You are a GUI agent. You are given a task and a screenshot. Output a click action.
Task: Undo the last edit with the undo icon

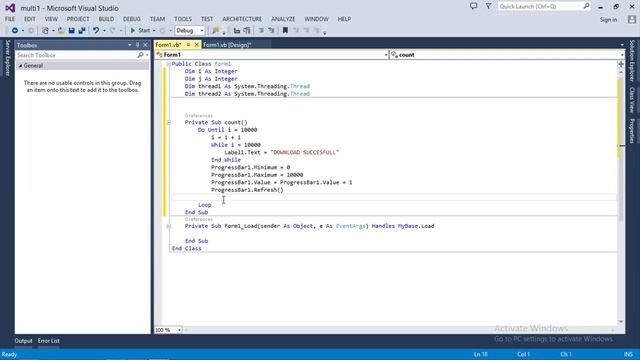click(x=96, y=31)
